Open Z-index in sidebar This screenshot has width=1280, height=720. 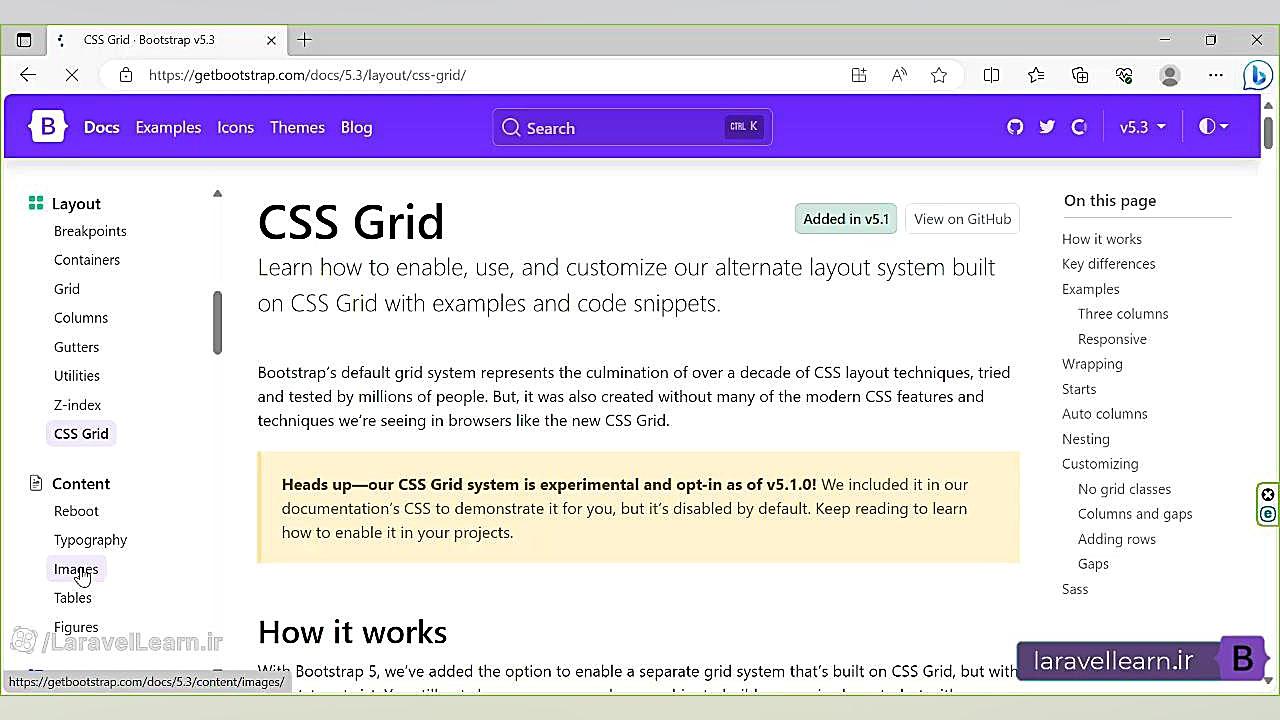tap(77, 405)
